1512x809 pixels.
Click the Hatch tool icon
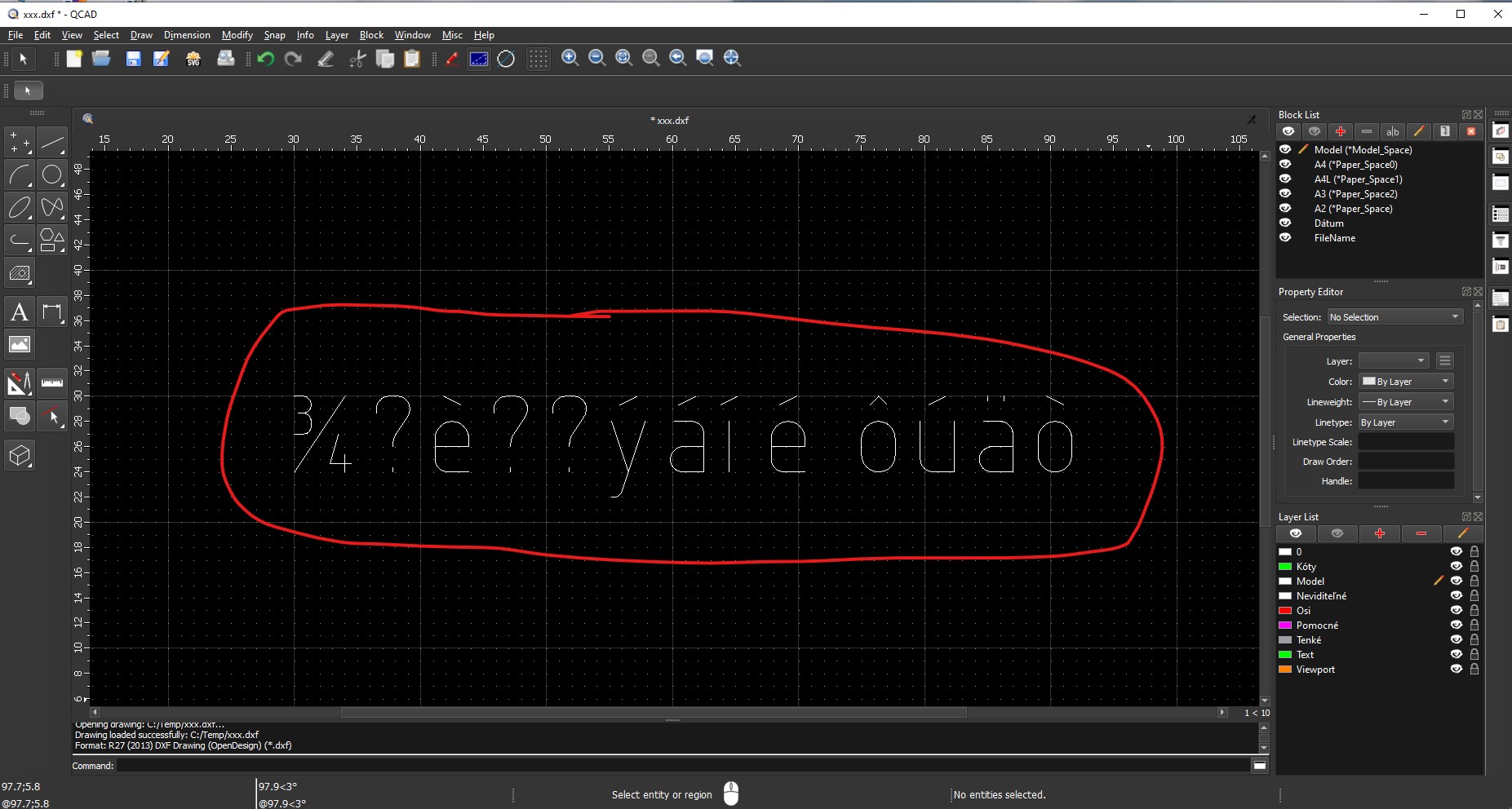(20, 274)
